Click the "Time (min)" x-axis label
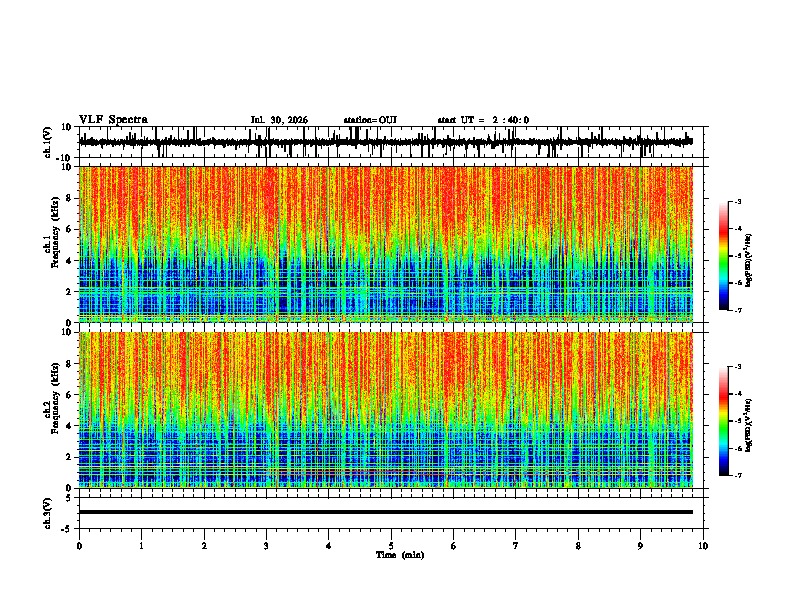 pos(400,555)
